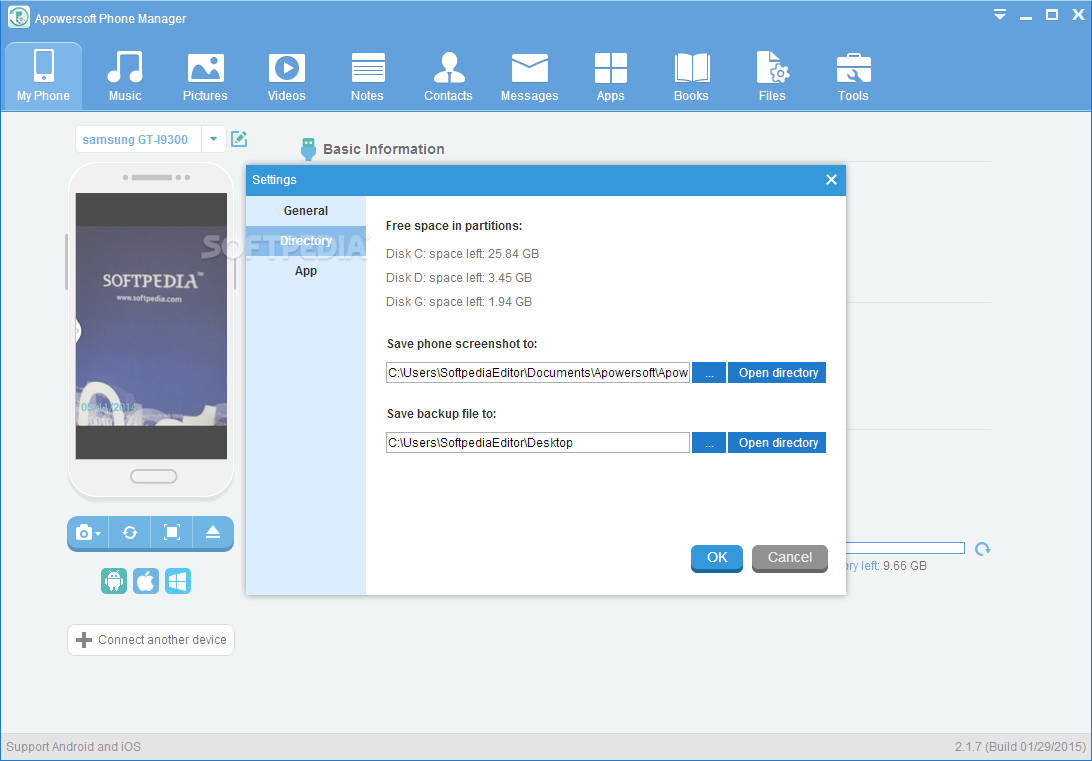Close the Settings dialog with X

click(831, 180)
